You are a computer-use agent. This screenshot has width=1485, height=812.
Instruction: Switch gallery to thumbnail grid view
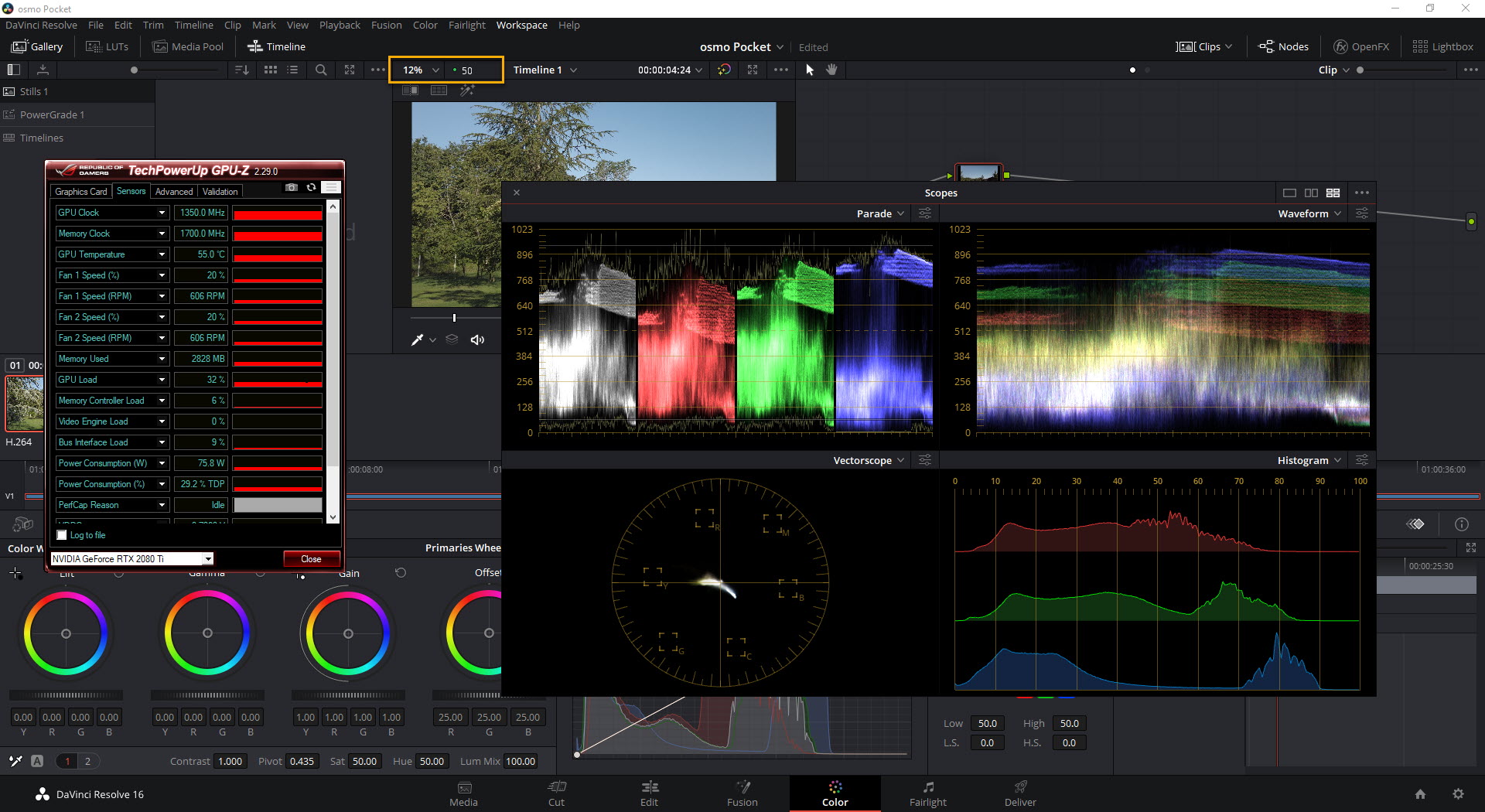(x=271, y=70)
